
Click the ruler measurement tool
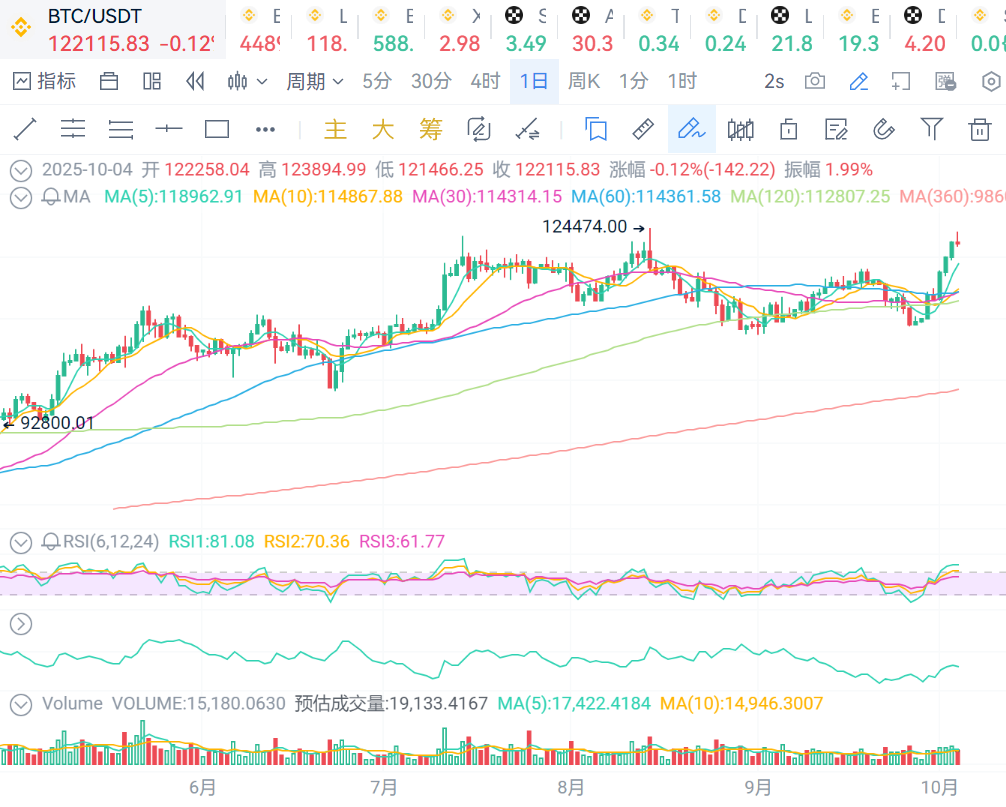(644, 129)
